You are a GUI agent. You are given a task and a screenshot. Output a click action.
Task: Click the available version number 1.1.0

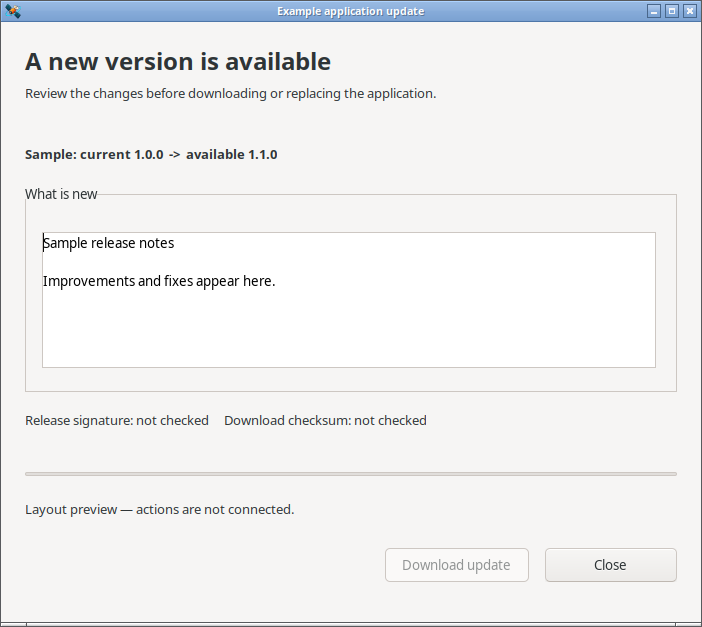tap(263, 155)
